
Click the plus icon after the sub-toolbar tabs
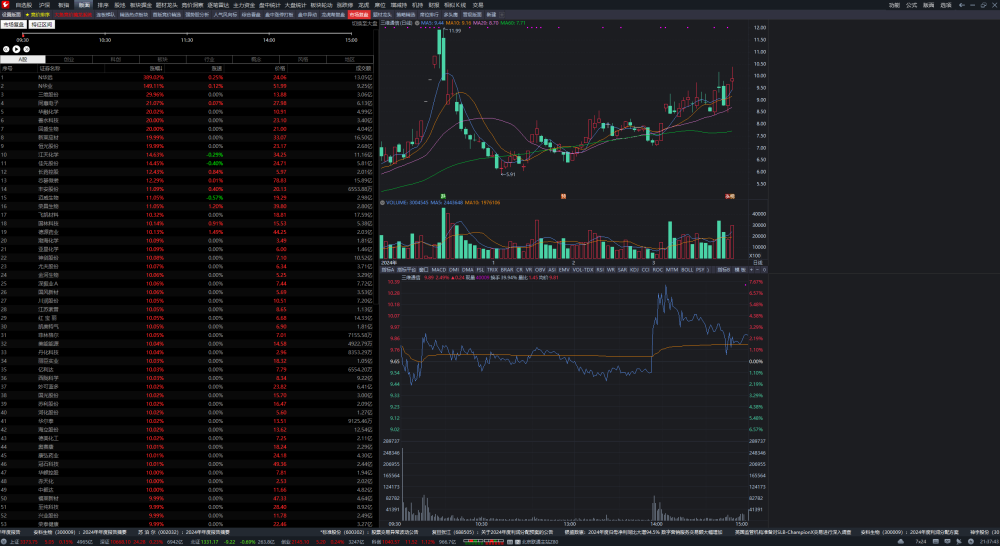tap(503, 14)
